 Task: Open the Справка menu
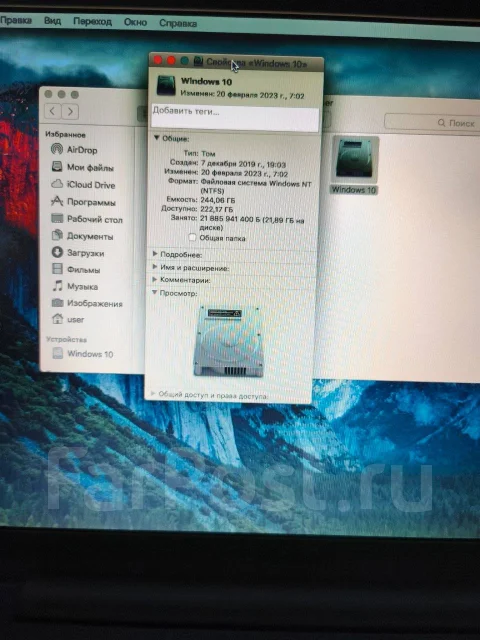tap(178, 23)
